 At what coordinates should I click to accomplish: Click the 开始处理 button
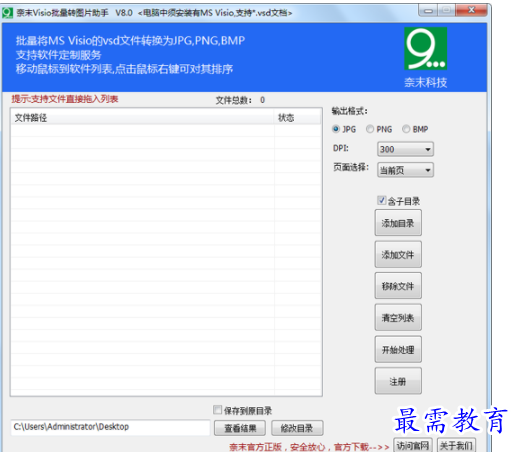398,349
